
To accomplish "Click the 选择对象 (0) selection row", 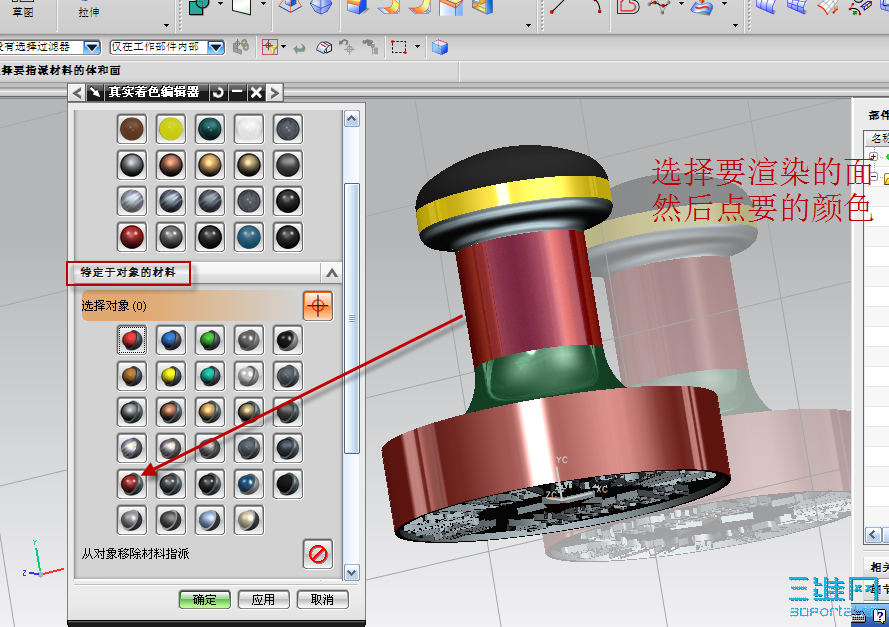I will click(207, 306).
